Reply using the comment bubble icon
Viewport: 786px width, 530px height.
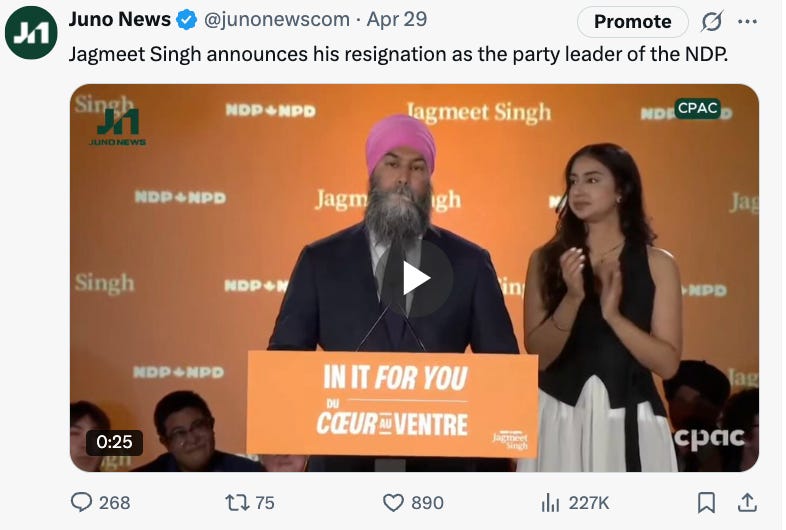[81, 502]
